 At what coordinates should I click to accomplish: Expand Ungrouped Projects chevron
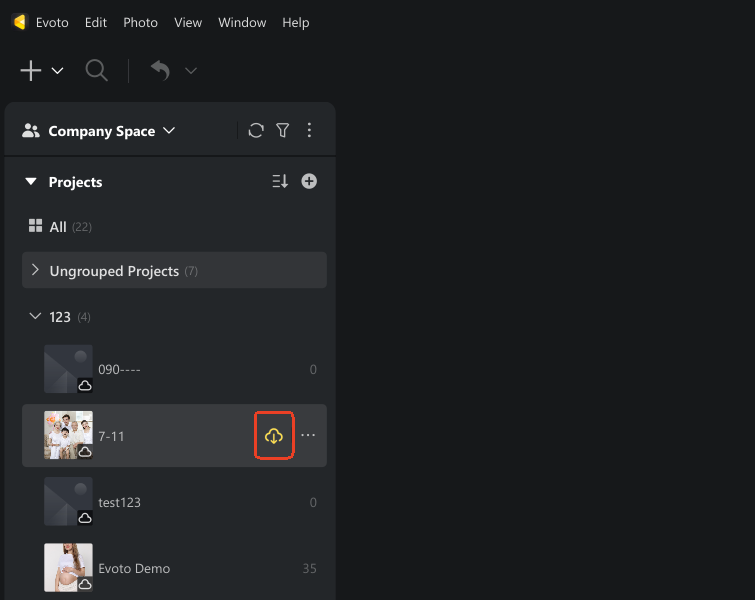pos(35,270)
